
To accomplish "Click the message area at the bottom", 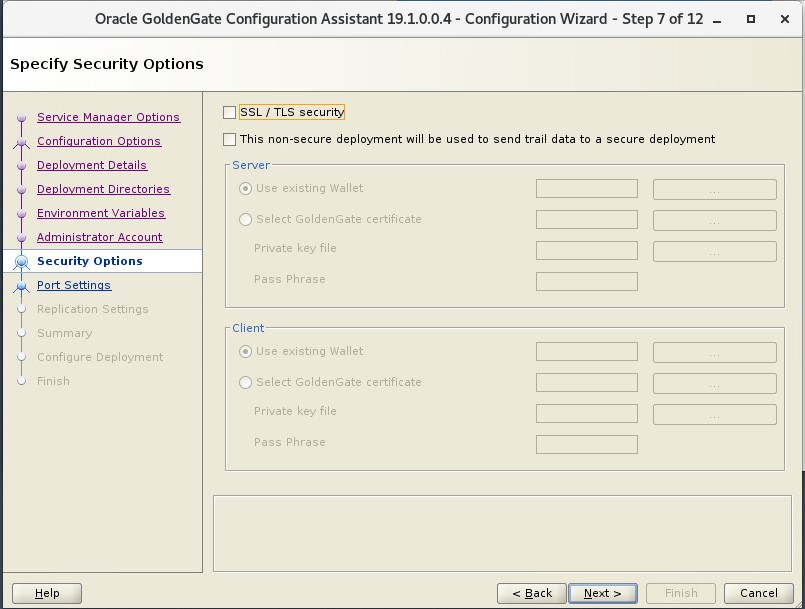I will pos(502,534).
